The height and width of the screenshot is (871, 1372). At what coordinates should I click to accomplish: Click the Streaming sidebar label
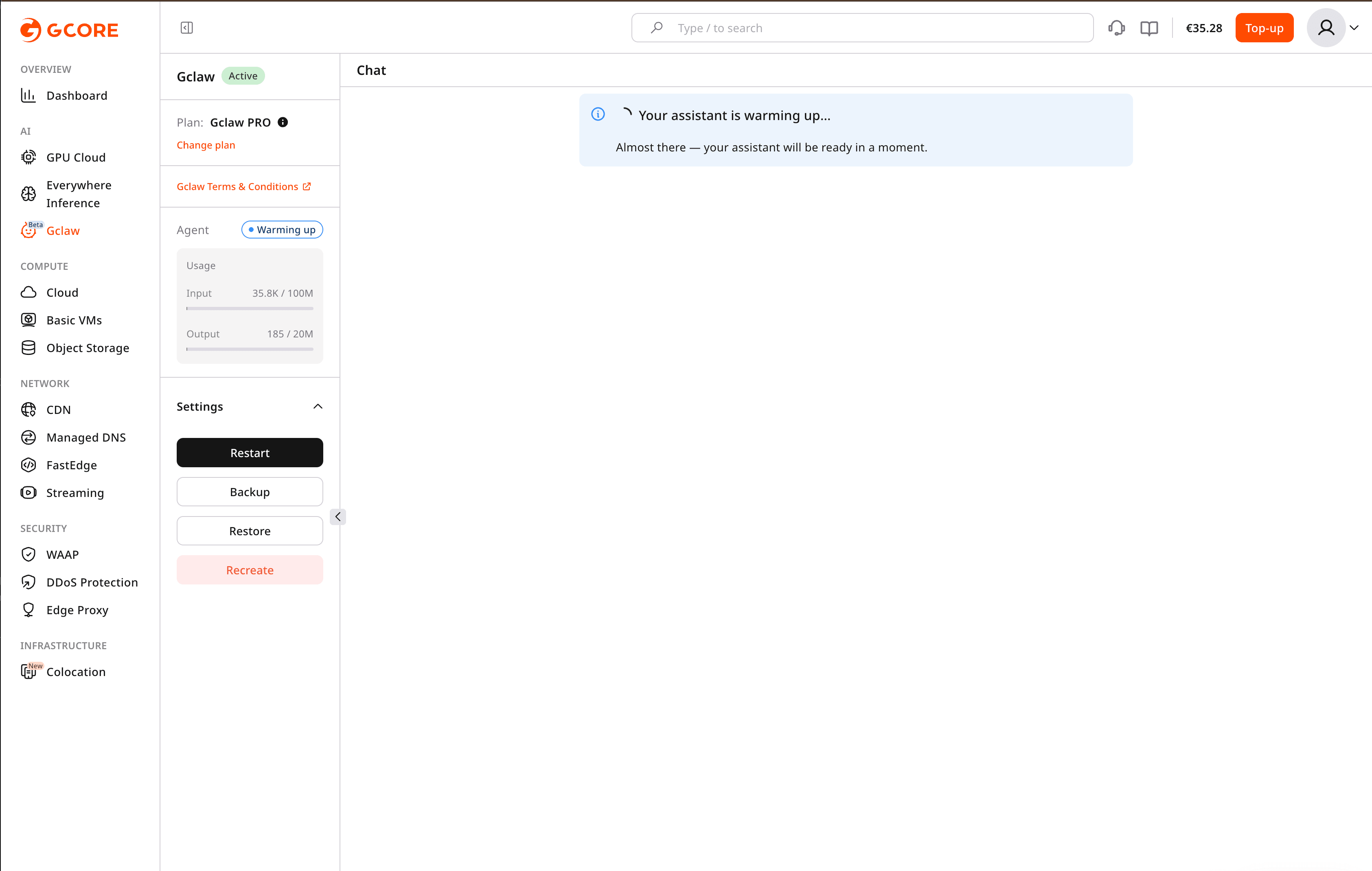tap(75, 493)
